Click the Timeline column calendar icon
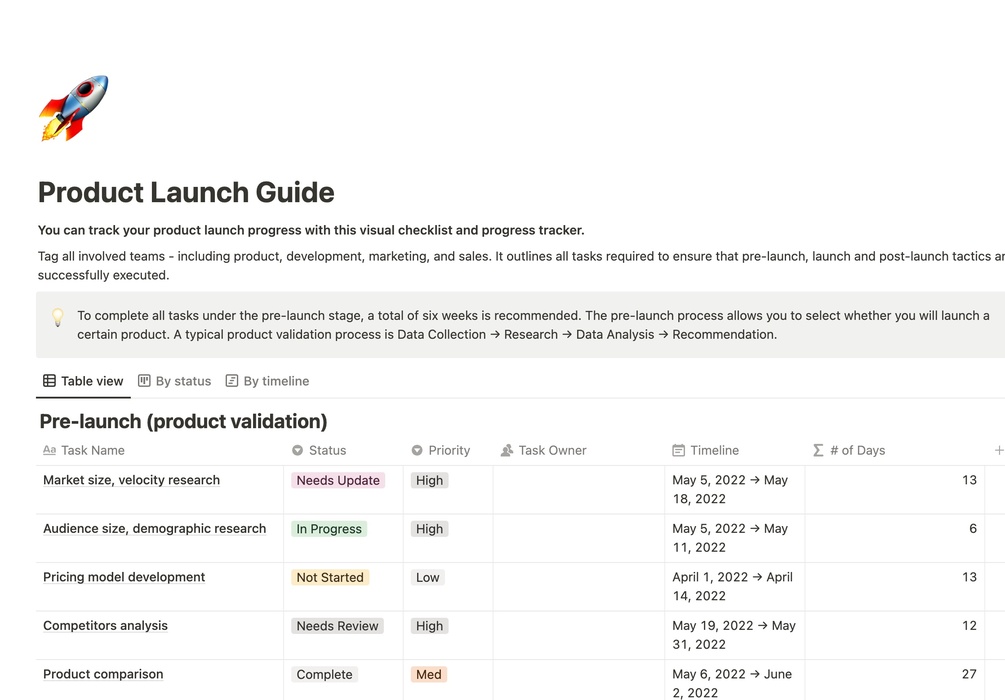This screenshot has height=700, width=1005. pyautogui.click(x=679, y=450)
